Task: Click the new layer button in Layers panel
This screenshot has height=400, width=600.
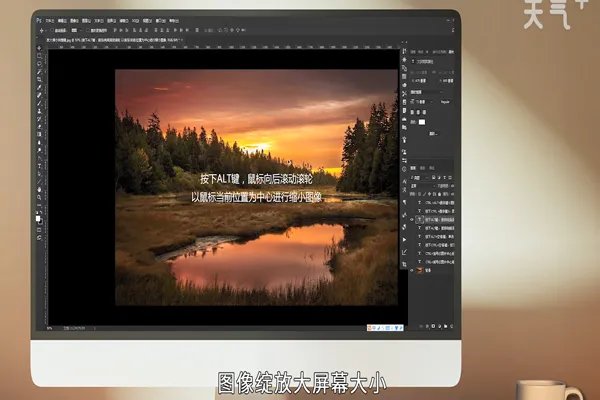Action: (446, 327)
